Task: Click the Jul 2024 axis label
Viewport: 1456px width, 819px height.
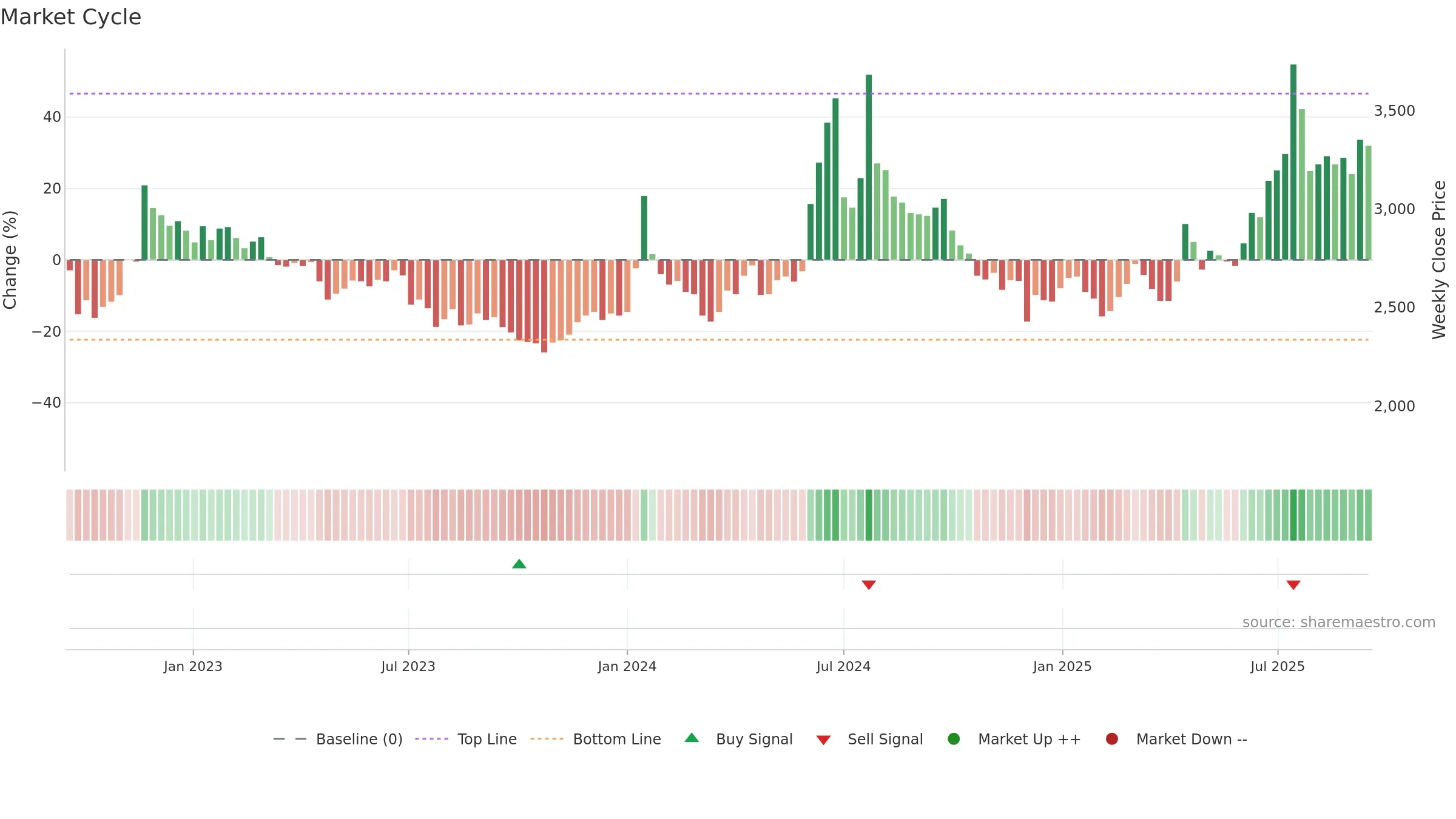Action: (843, 667)
